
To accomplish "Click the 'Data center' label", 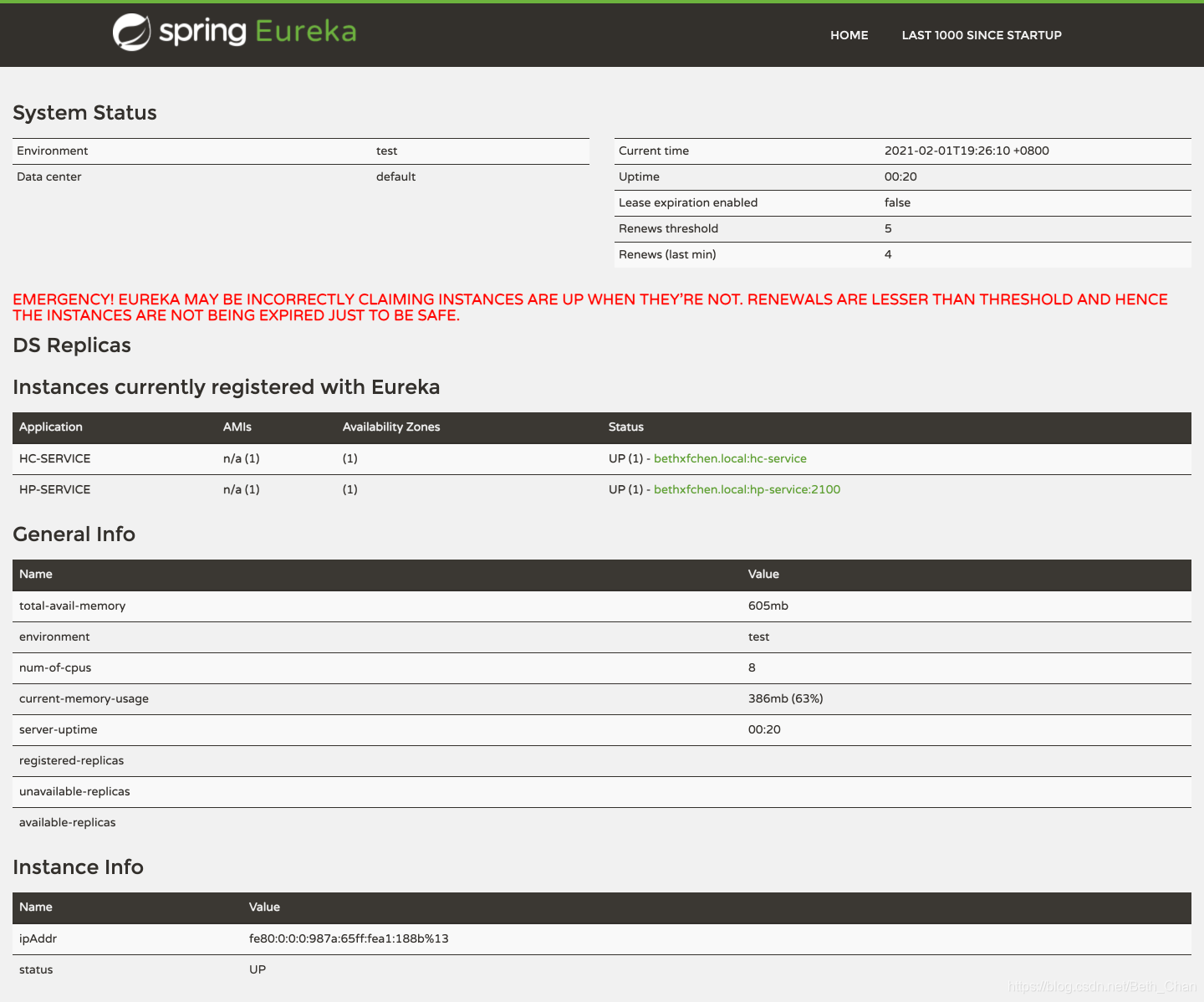I will pyautogui.click(x=49, y=176).
